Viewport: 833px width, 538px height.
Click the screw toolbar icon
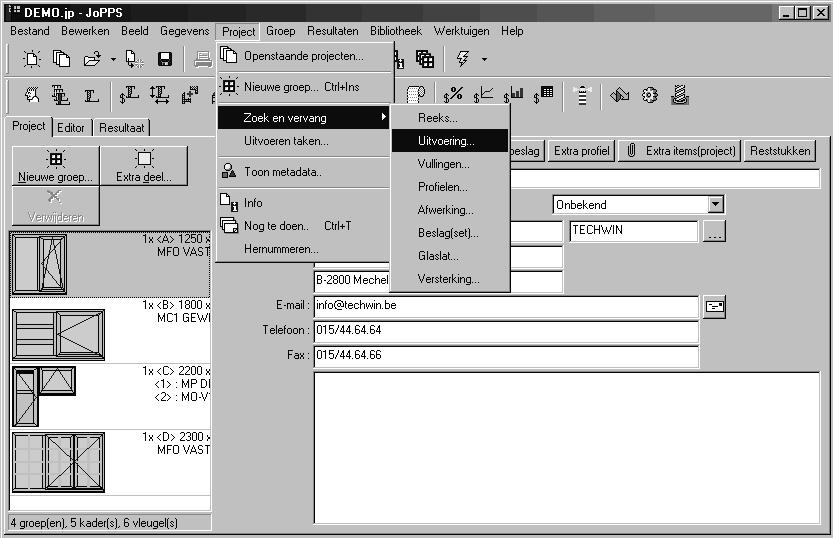point(680,95)
